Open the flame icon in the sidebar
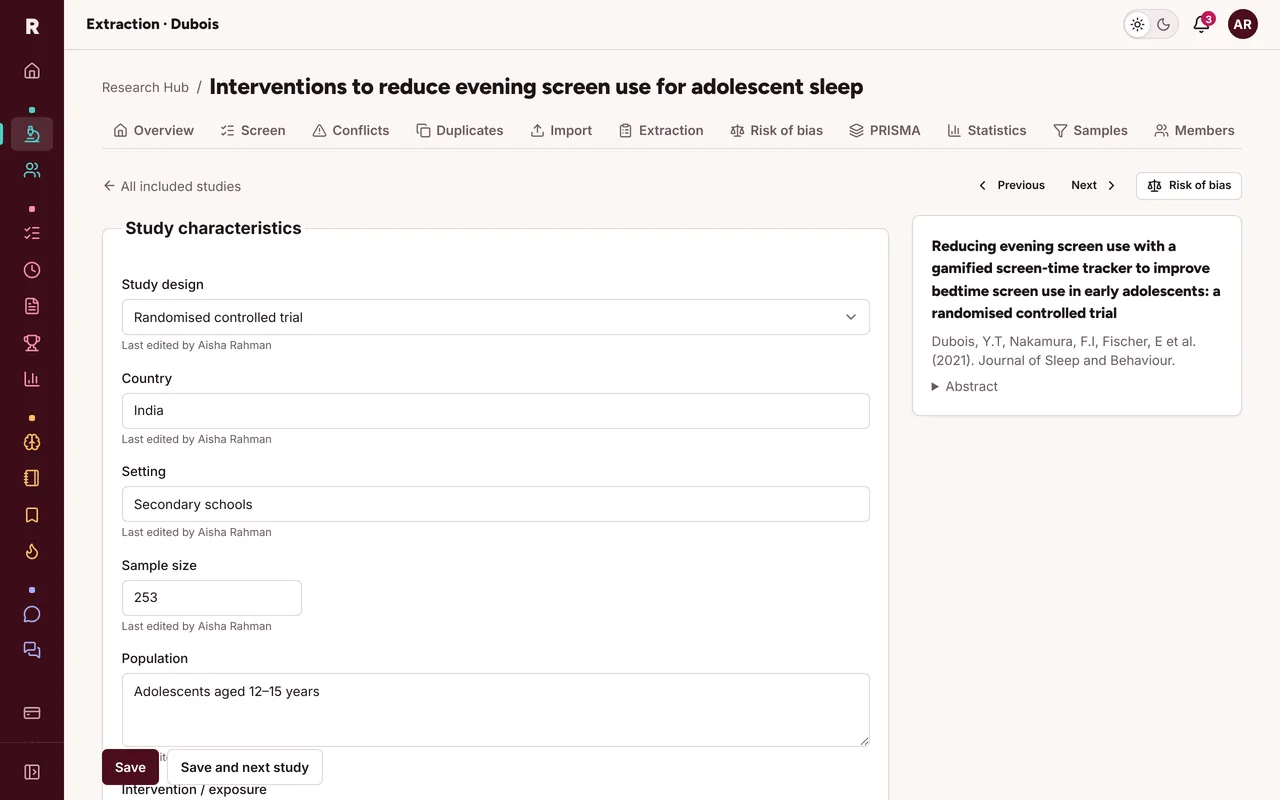The width and height of the screenshot is (1280, 800). click(x=32, y=551)
